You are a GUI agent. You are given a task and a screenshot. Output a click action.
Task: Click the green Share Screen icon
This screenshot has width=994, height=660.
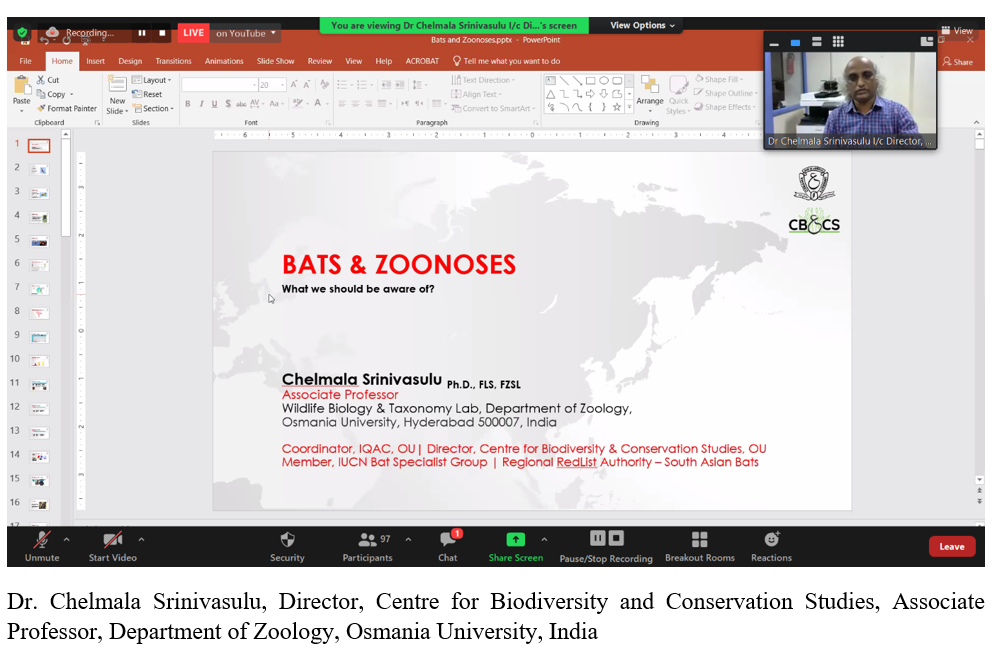point(515,540)
